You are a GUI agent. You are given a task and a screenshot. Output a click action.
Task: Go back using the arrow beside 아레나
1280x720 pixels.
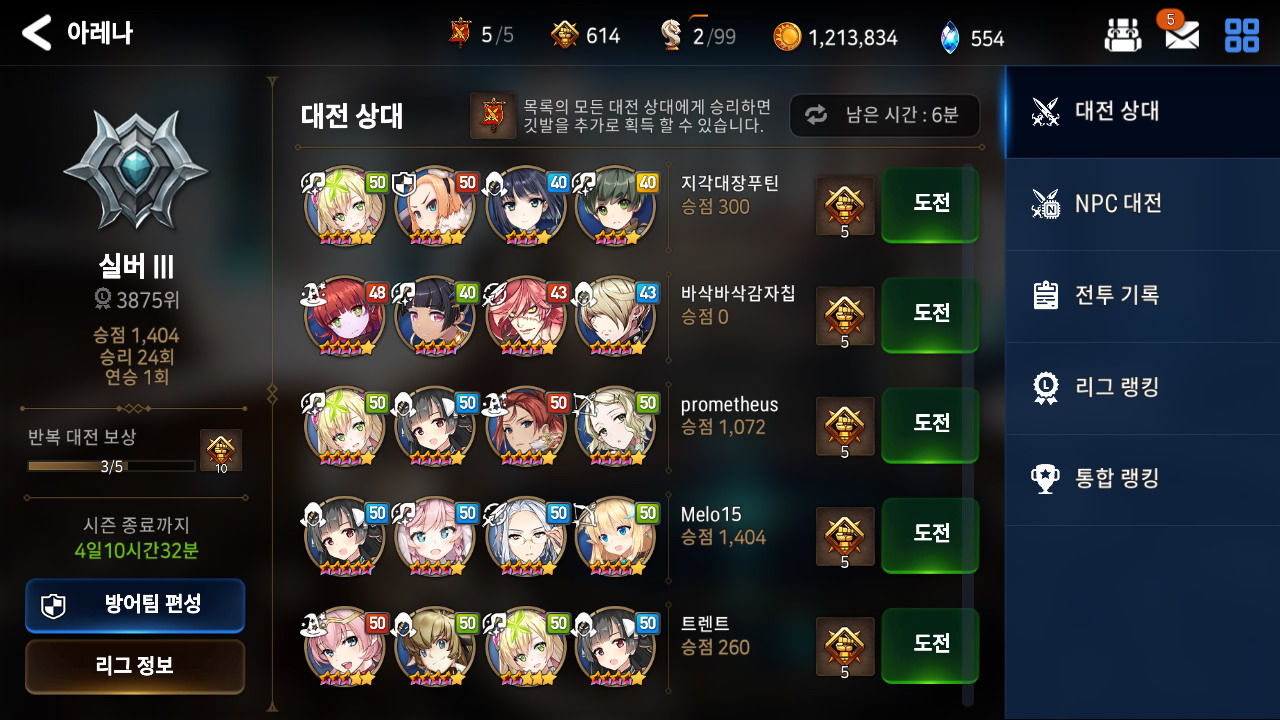pos(36,33)
